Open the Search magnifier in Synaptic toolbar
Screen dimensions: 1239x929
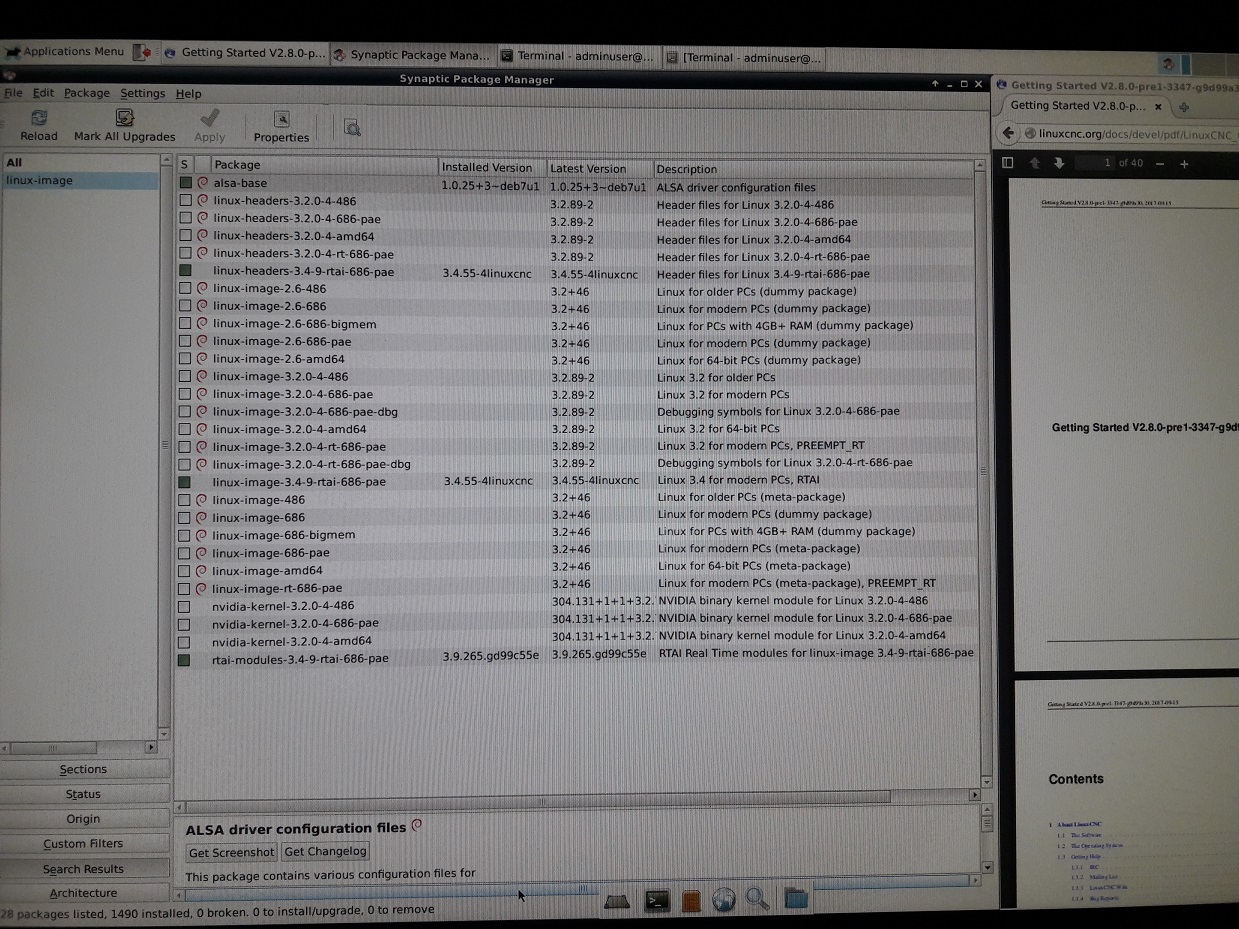351,127
